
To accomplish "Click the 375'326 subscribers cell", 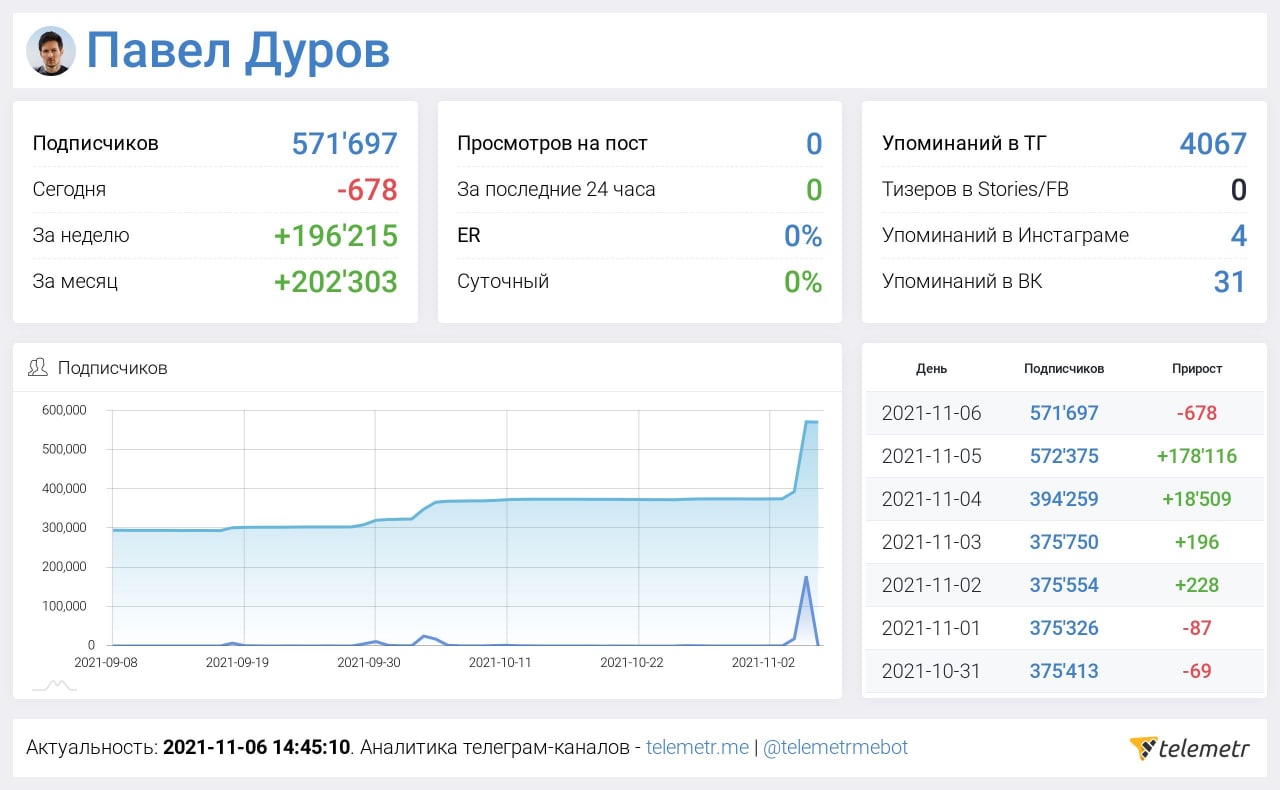I will (x=1064, y=628).
